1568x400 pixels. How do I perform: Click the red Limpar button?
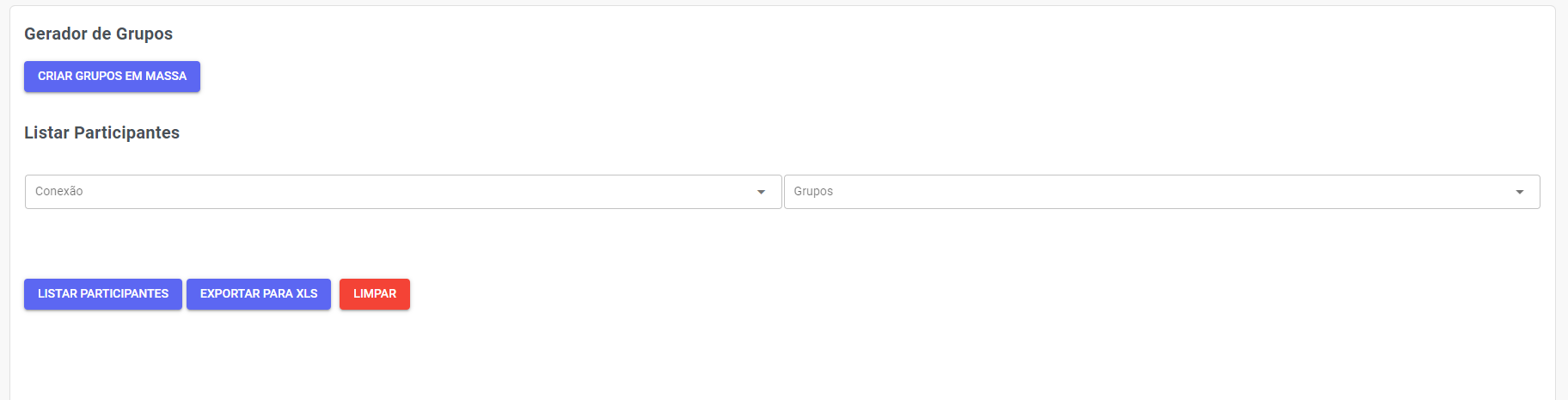pyautogui.click(x=375, y=294)
